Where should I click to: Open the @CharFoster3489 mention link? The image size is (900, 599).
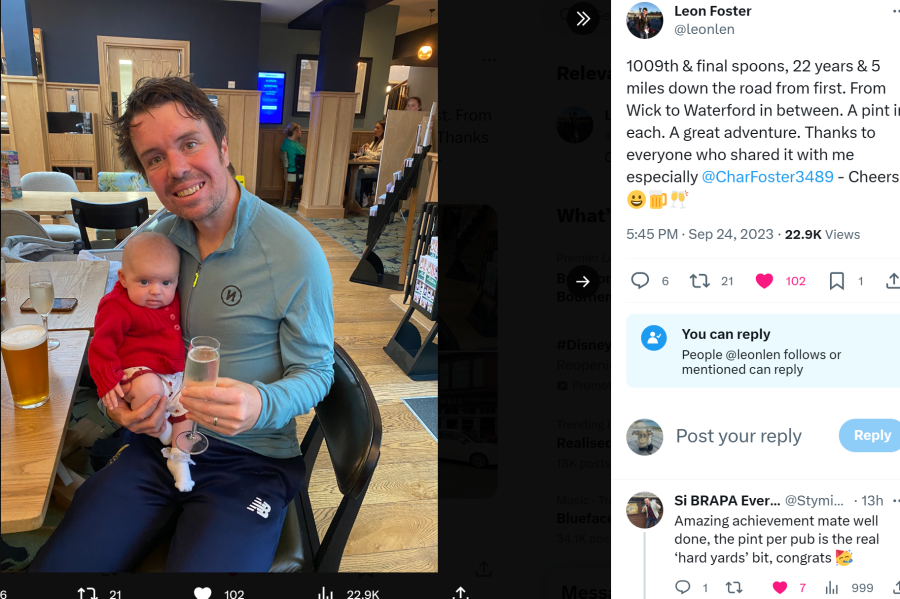(x=767, y=177)
